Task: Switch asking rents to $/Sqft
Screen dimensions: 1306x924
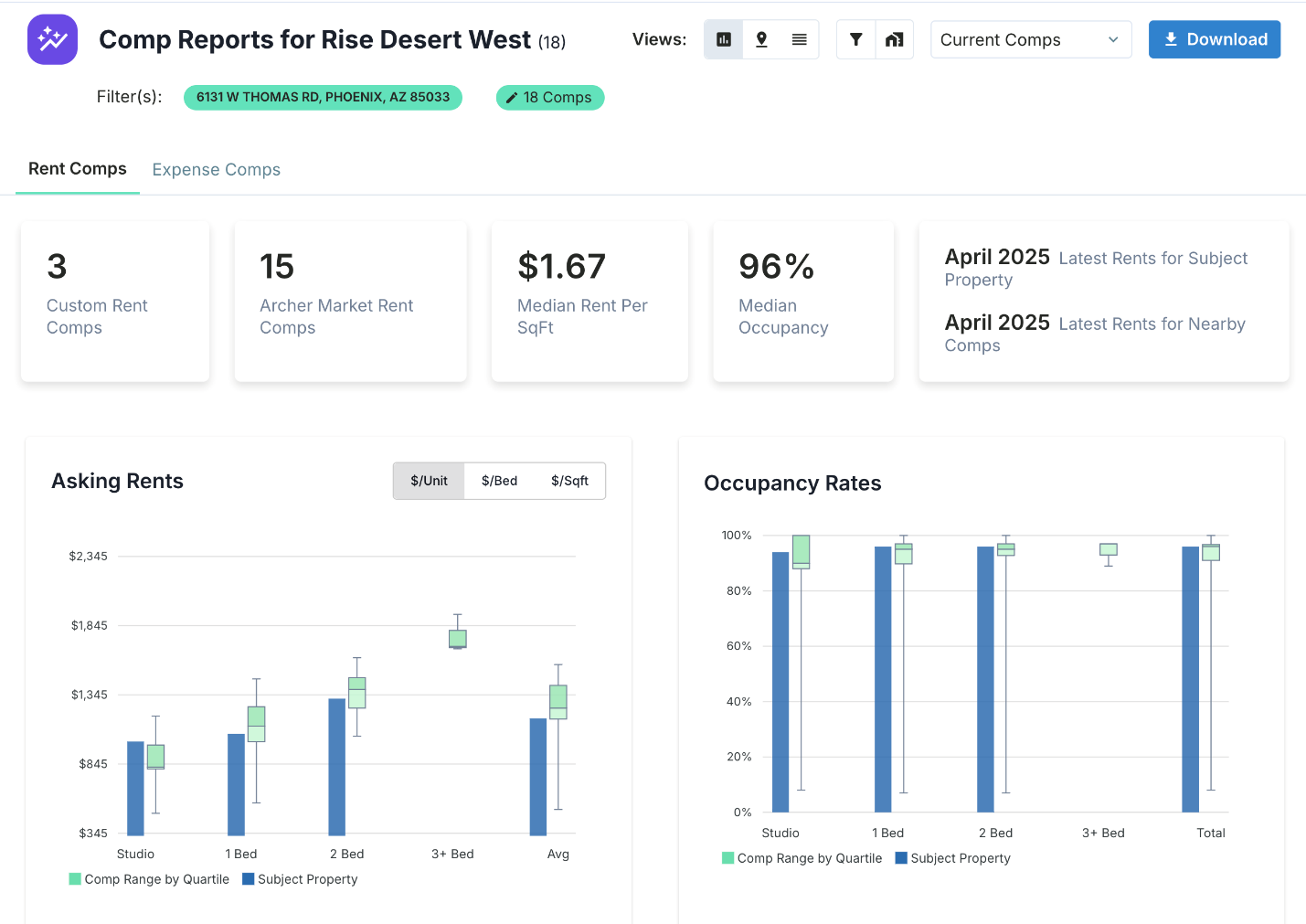Action: pos(570,480)
